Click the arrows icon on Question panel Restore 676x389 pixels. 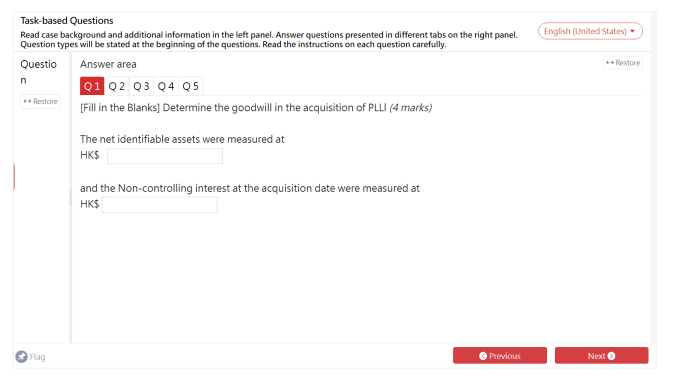(27, 101)
